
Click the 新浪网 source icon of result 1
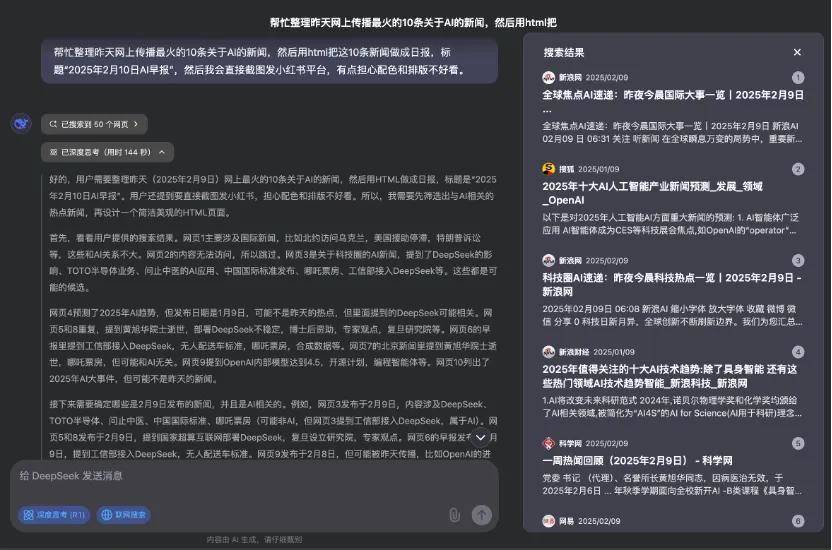coord(549,77)
